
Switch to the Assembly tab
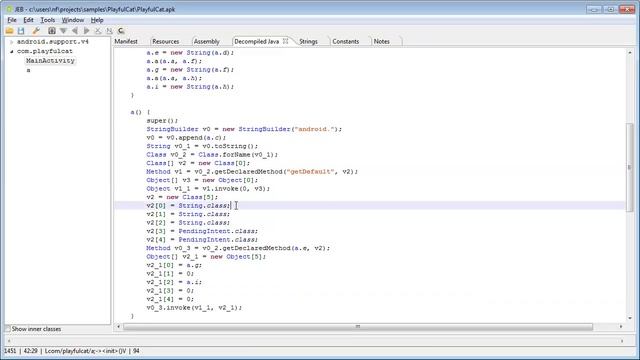[207, 41]
